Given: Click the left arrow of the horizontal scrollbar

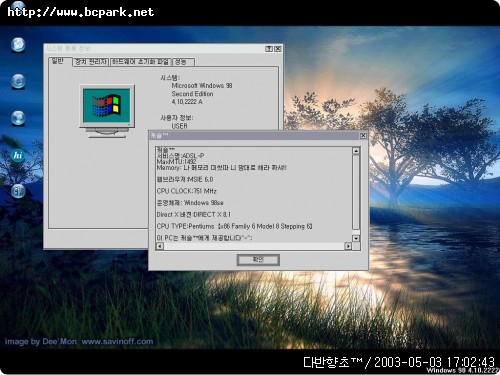Looking at the screenshot, I should point(160,246).
